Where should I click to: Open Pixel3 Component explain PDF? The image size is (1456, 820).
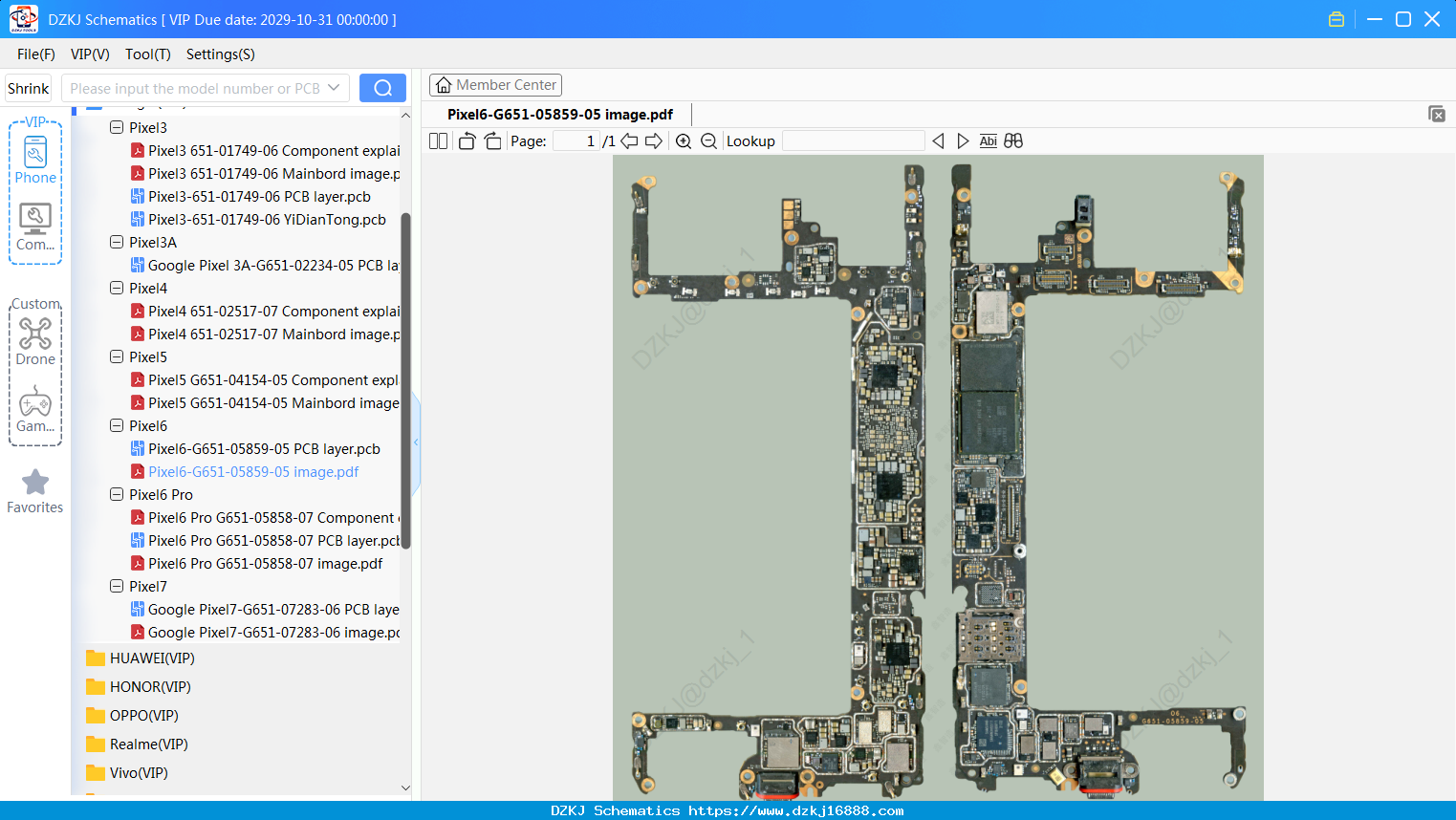tap(266, 151)
